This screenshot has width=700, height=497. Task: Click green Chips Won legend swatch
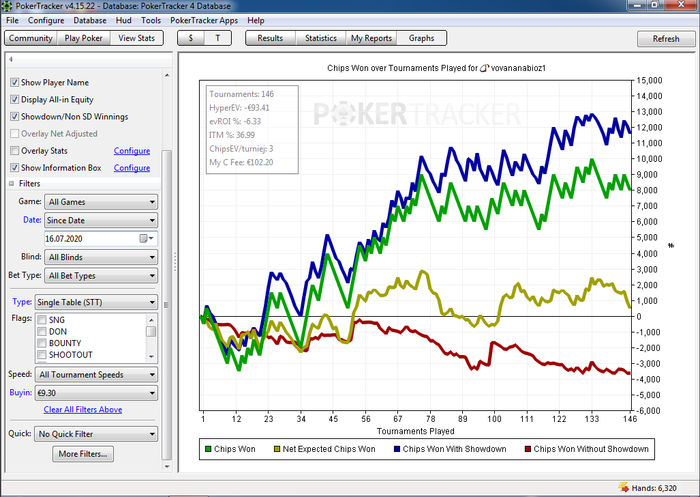point(208,449)
